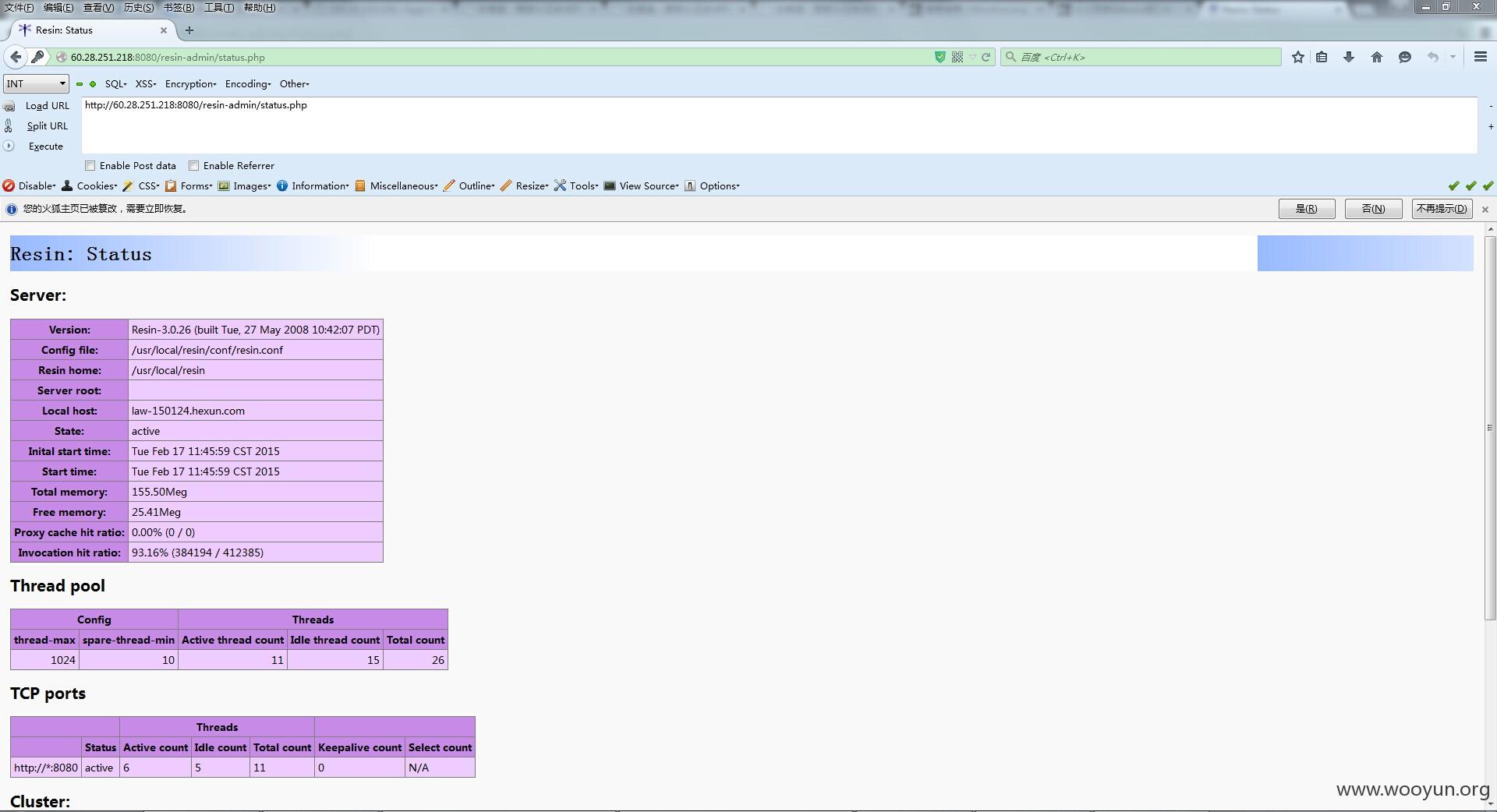Open the 工具(T) menu

pyautogui.click(x=219, y=8)
